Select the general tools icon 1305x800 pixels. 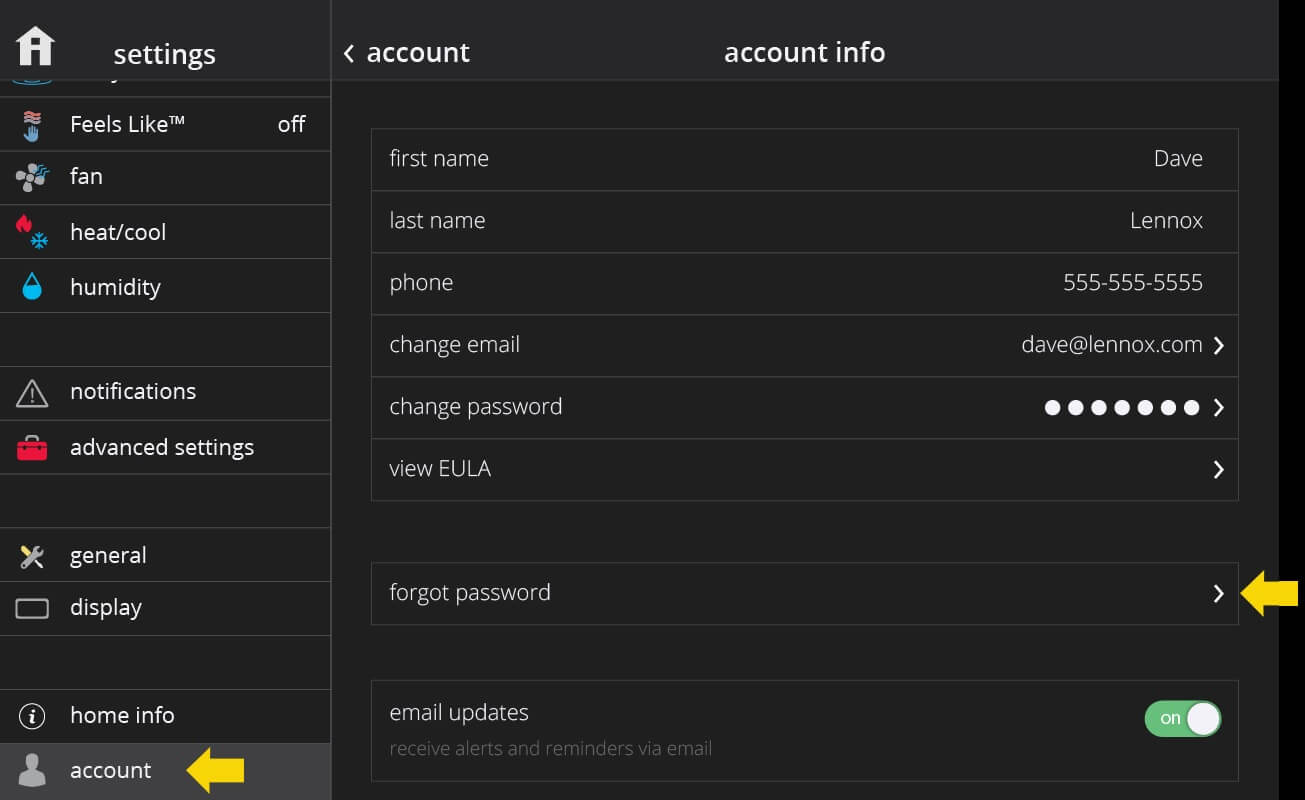click(32, 556)
